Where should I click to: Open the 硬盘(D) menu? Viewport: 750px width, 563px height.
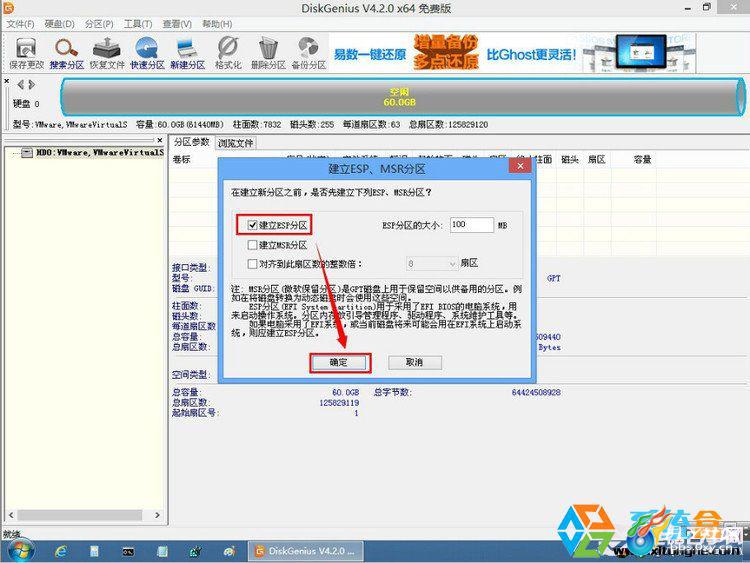point(60,24)
